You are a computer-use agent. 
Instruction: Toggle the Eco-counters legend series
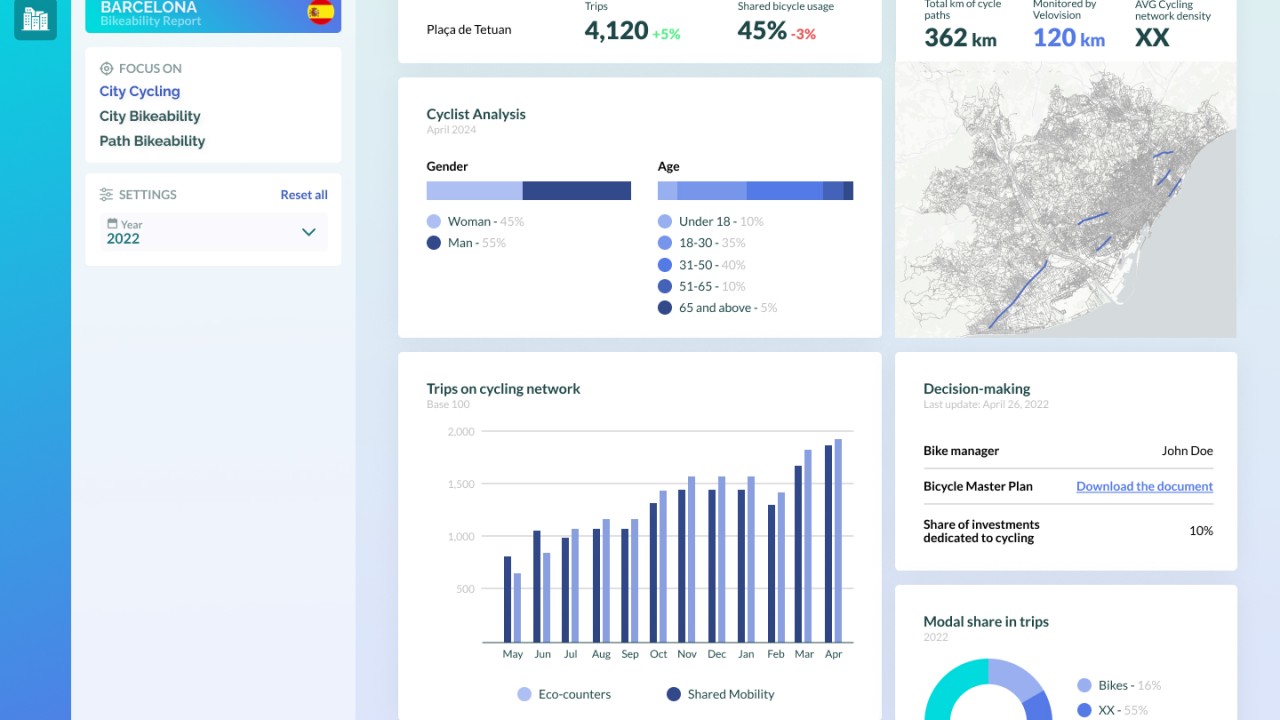(524, 694)
